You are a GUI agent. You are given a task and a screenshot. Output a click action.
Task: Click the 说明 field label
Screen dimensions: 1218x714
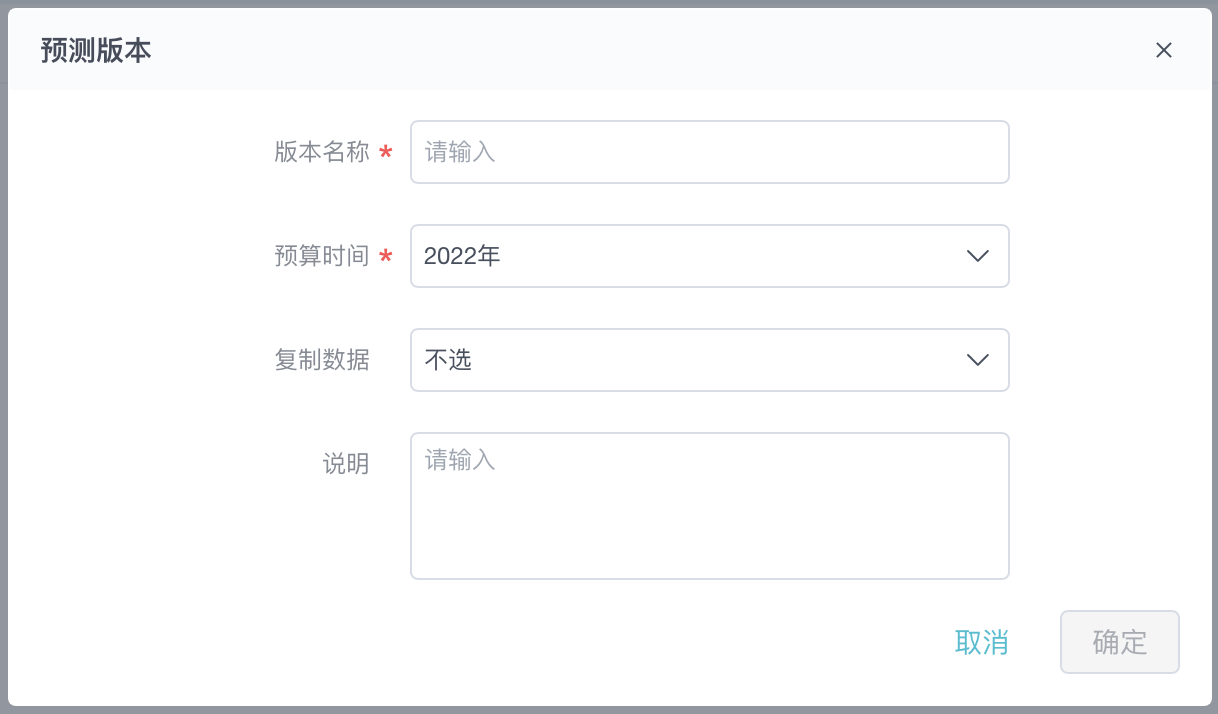click(346, 464)
